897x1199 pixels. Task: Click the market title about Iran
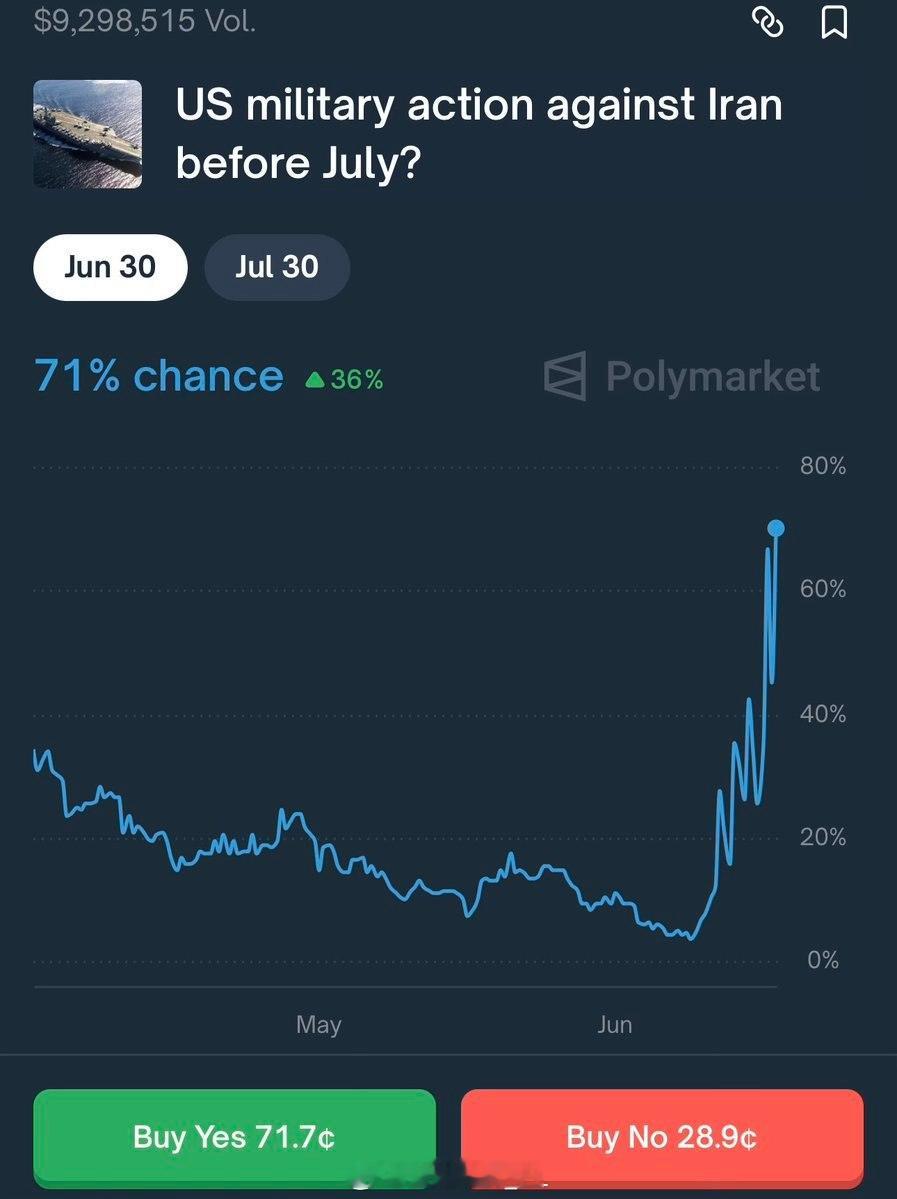tap(479, 134)
